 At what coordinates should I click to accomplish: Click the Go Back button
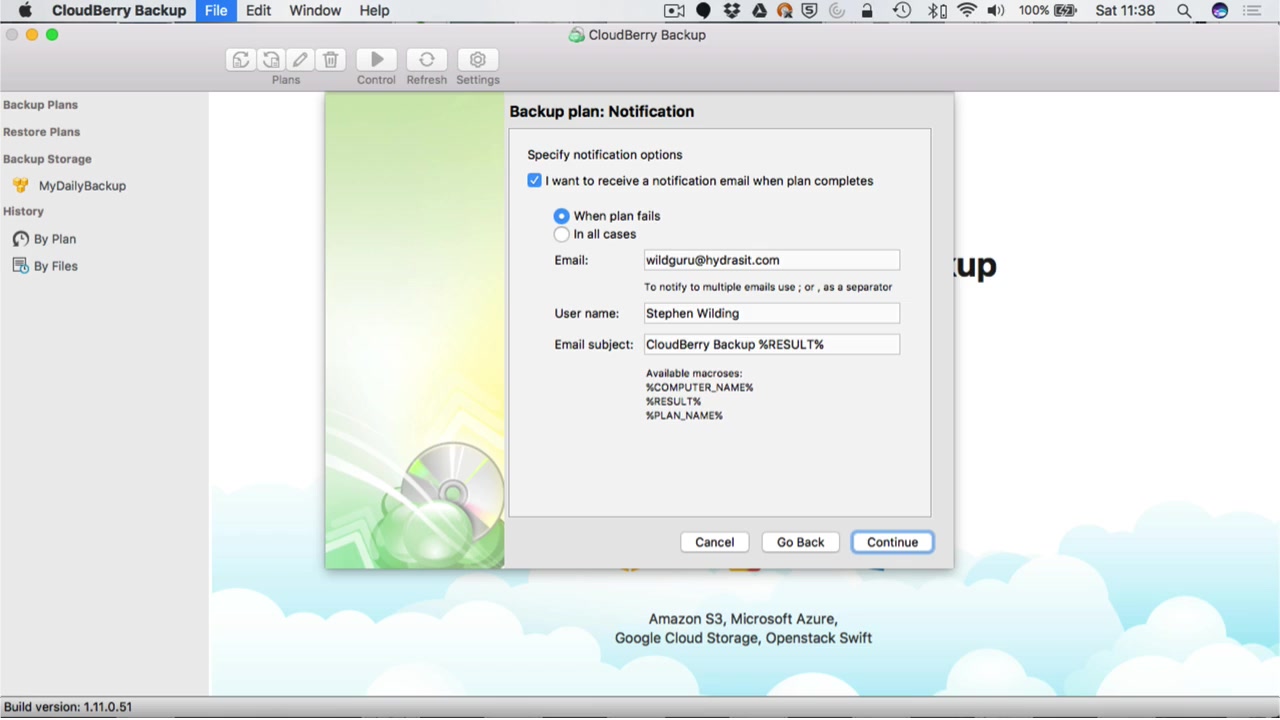[x=801, y=542]
